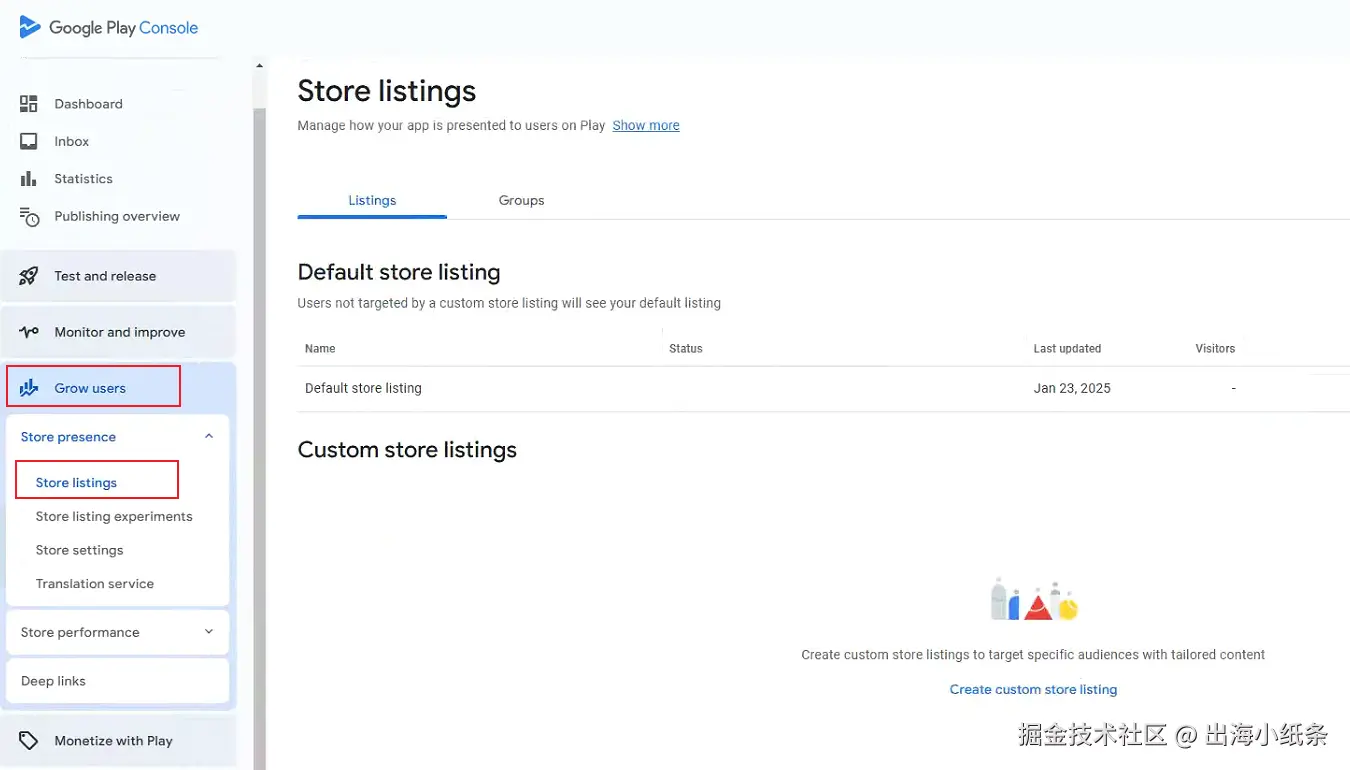Click the Show more link
This screenshot has width=1350, height=770.
(646, 126)
